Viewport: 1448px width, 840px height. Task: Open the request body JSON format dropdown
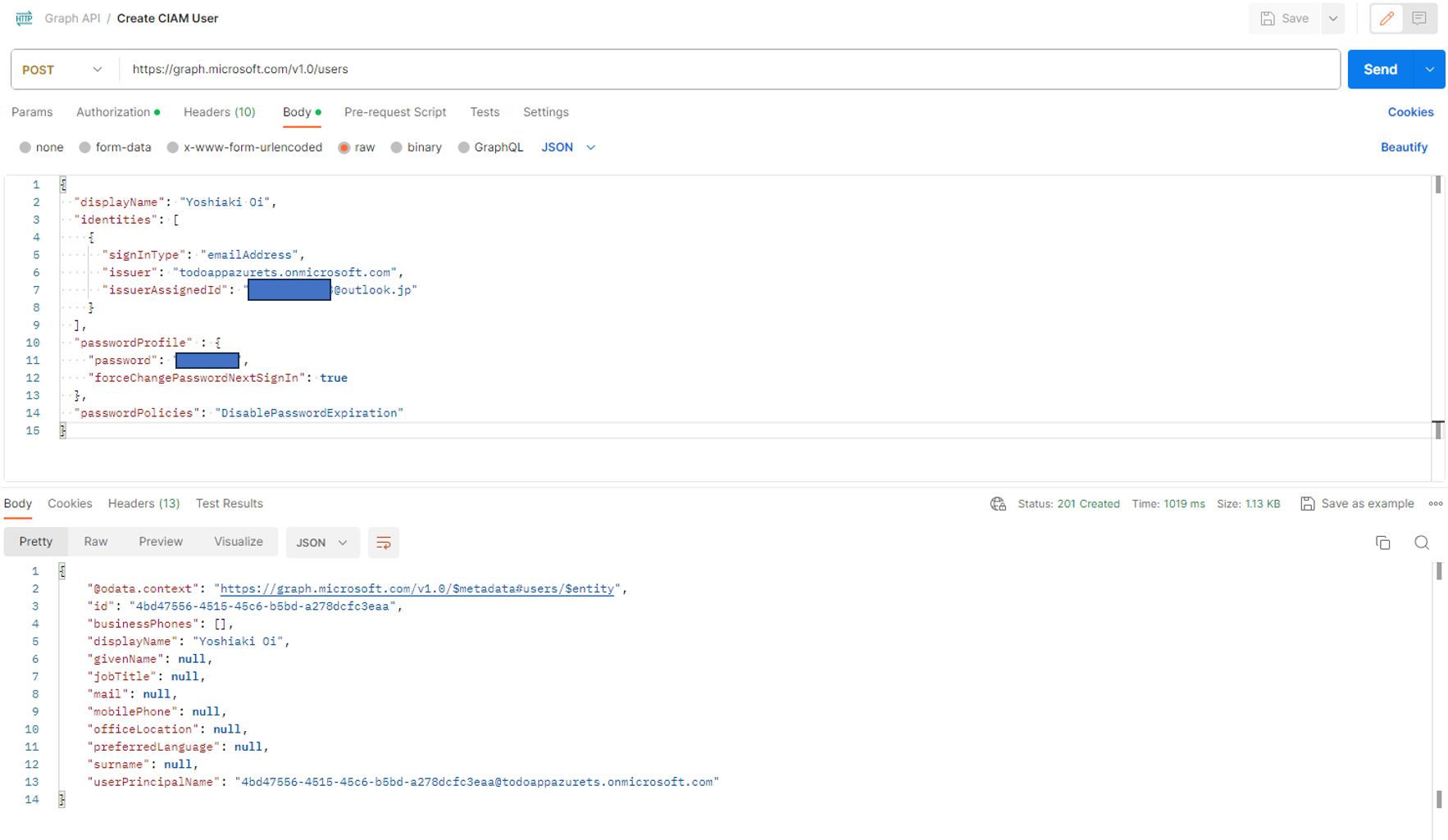point(568,148)
